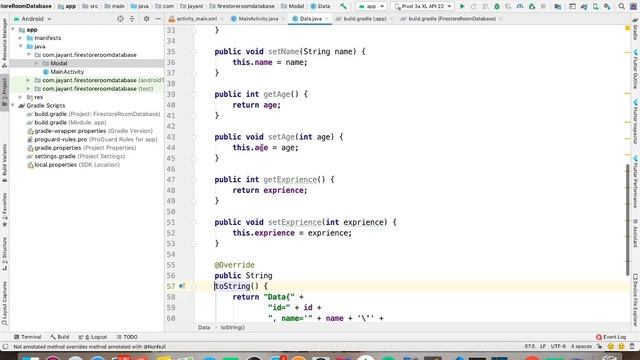The image size is (640, 360).
Task: Open the Build tool window
Action: point(60,337)
